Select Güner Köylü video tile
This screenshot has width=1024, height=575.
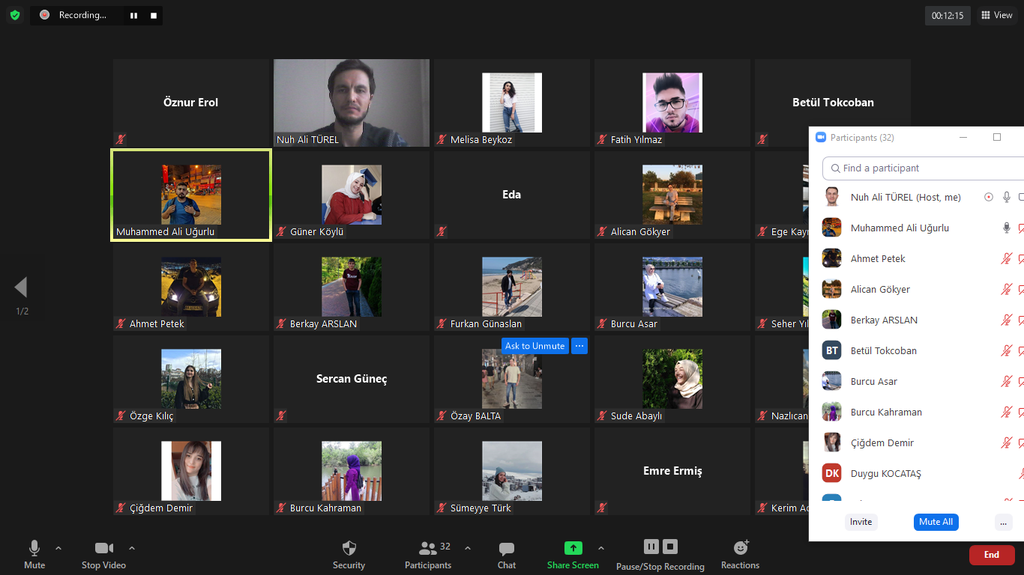click(x=351, y=195)
